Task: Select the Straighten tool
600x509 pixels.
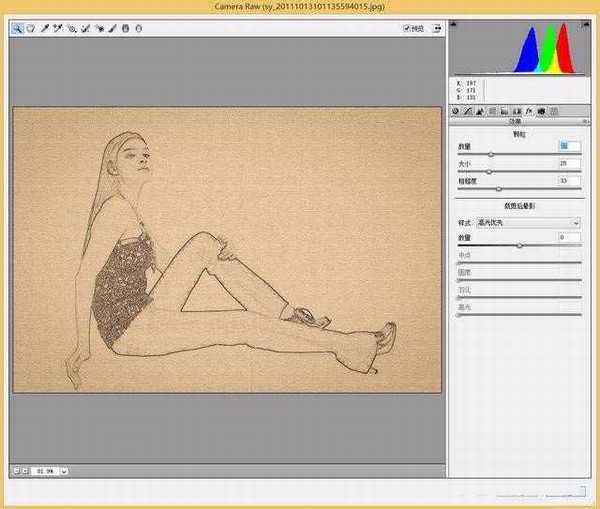Action: pos(98,28)
